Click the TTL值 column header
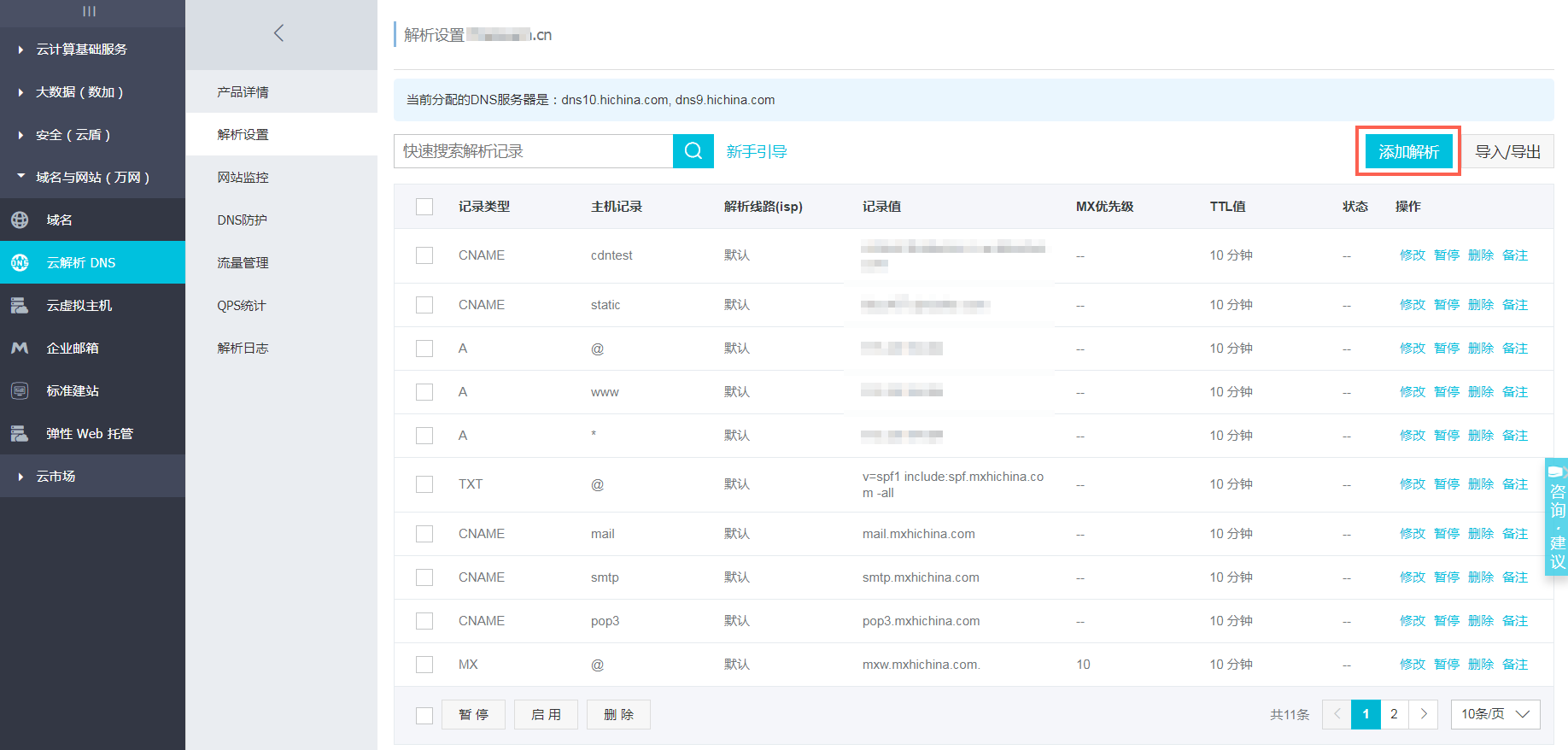The height and width of the screenshot is (750, 1568). click(x=1227, y=207)
